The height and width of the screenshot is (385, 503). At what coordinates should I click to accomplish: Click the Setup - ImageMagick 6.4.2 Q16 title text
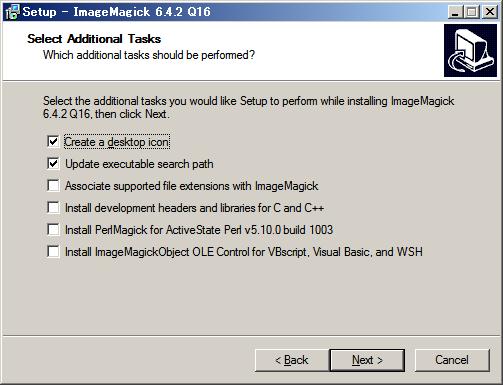pyautogui.click(x=117, y=12)
